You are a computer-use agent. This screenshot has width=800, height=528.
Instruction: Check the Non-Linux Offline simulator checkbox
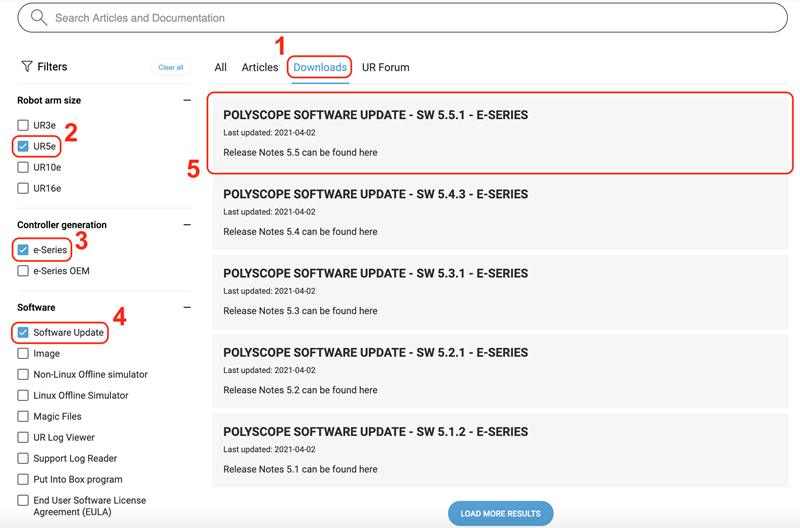point(23,374)
